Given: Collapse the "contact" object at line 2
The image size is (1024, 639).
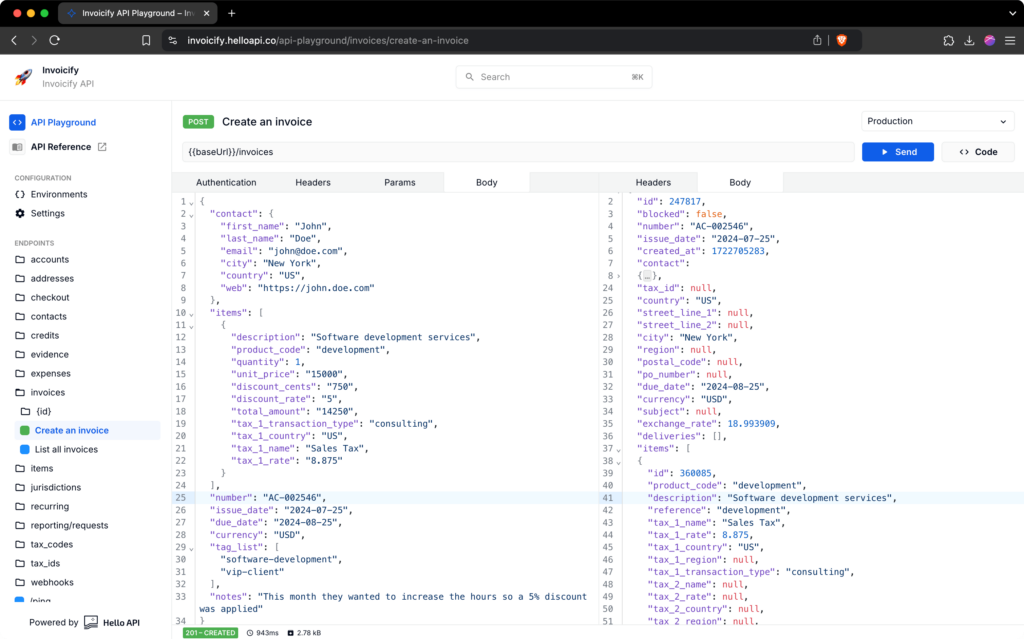Looking at the screenshot, I should point(191,215).
